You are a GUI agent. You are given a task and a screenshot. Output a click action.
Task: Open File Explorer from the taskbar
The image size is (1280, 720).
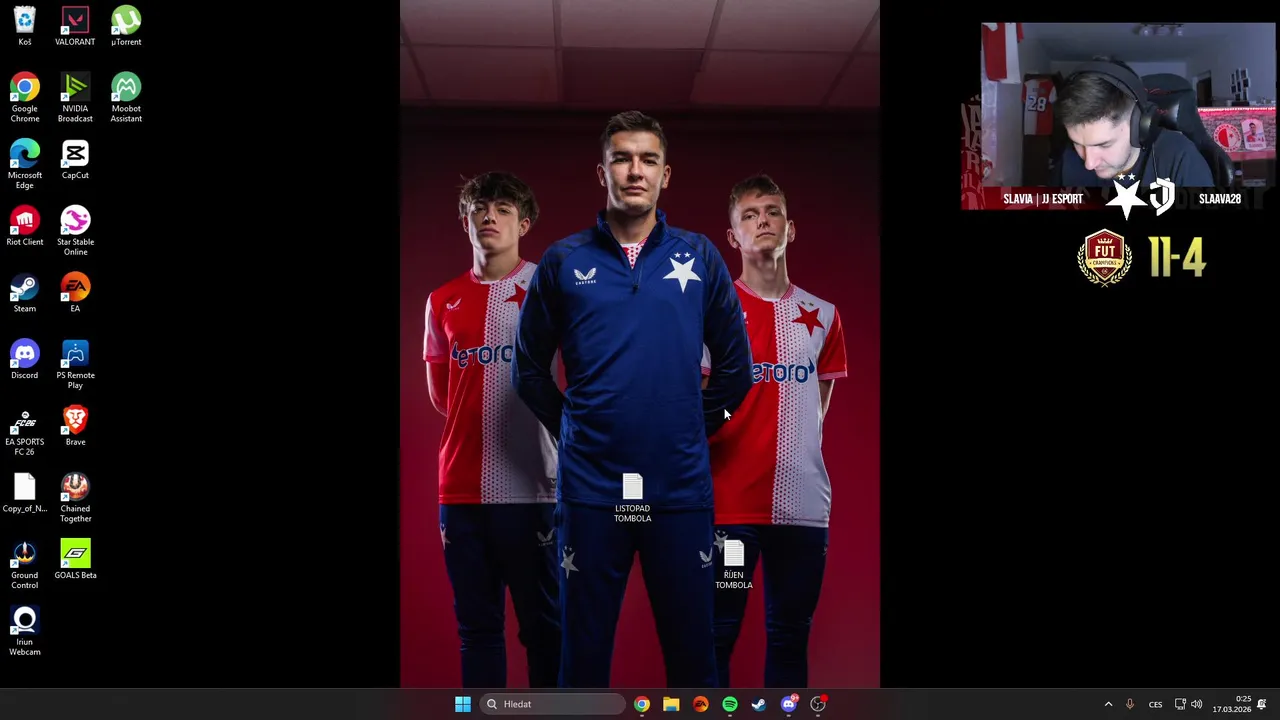(x=671, y=704)
